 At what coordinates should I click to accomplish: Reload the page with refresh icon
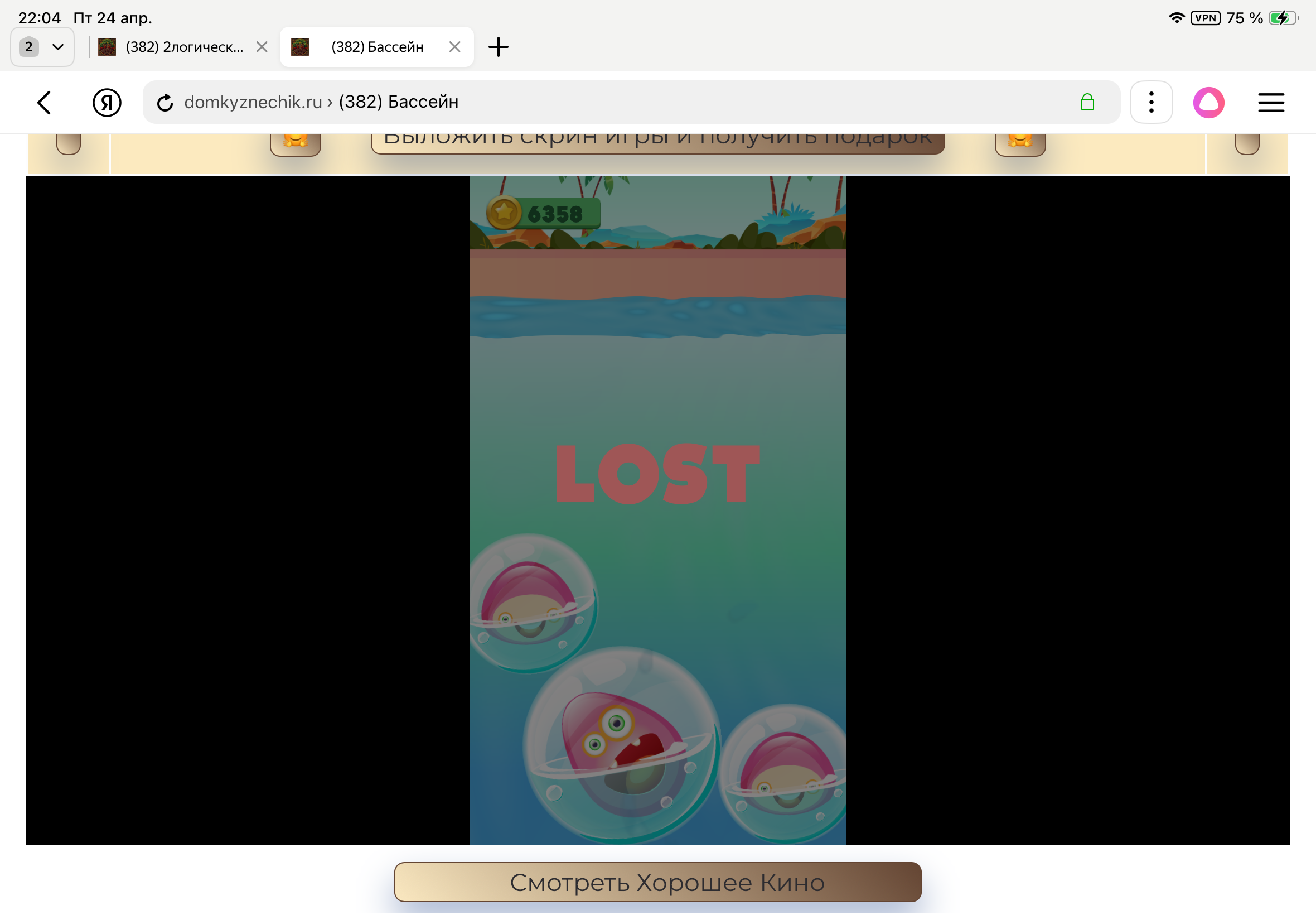[x=165, y=103]
